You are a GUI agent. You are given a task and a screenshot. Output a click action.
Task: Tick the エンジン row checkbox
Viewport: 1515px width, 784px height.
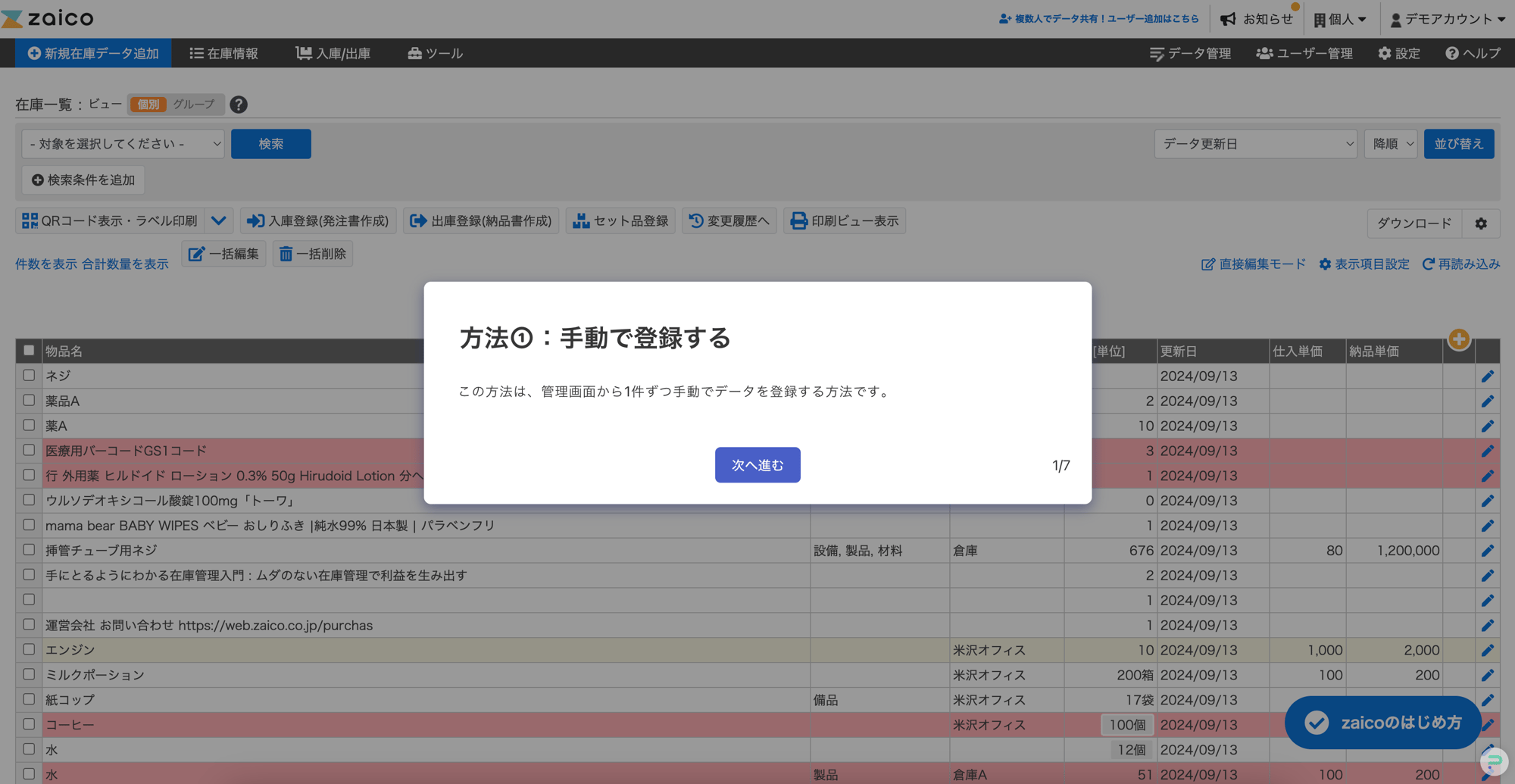point(29,649)
